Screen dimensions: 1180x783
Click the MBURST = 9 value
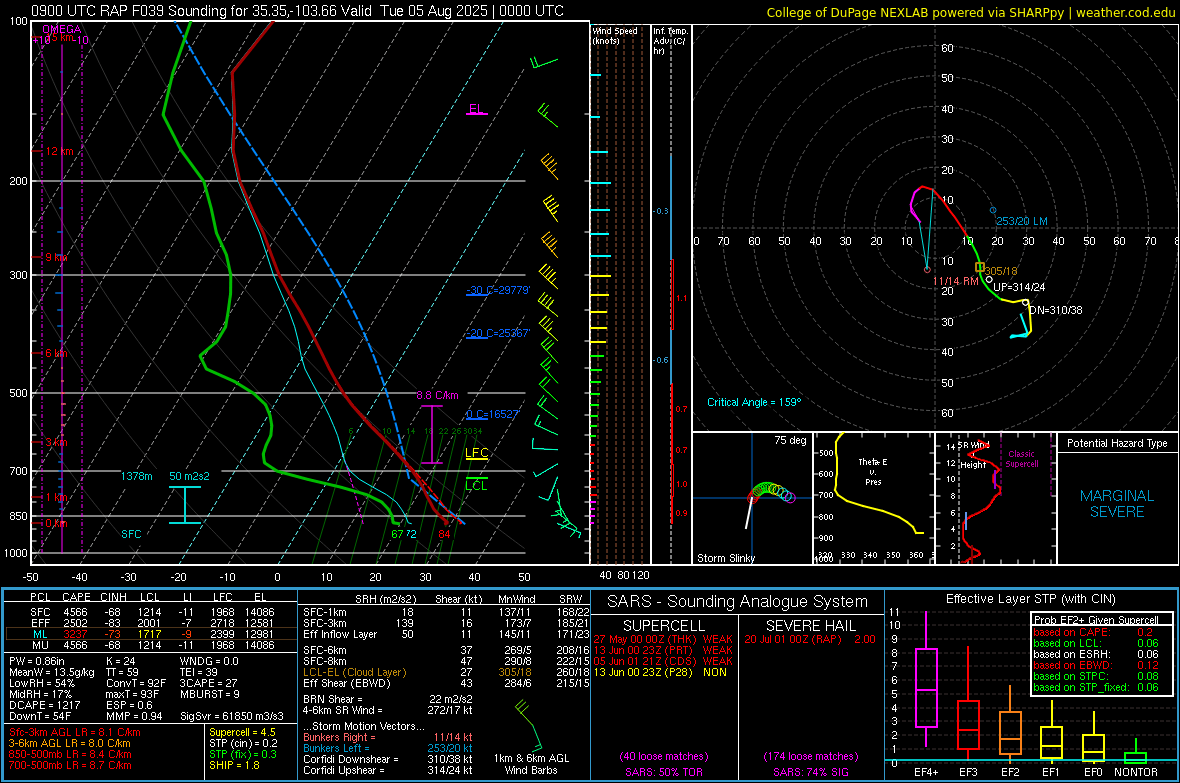click(x=210, y=693)
